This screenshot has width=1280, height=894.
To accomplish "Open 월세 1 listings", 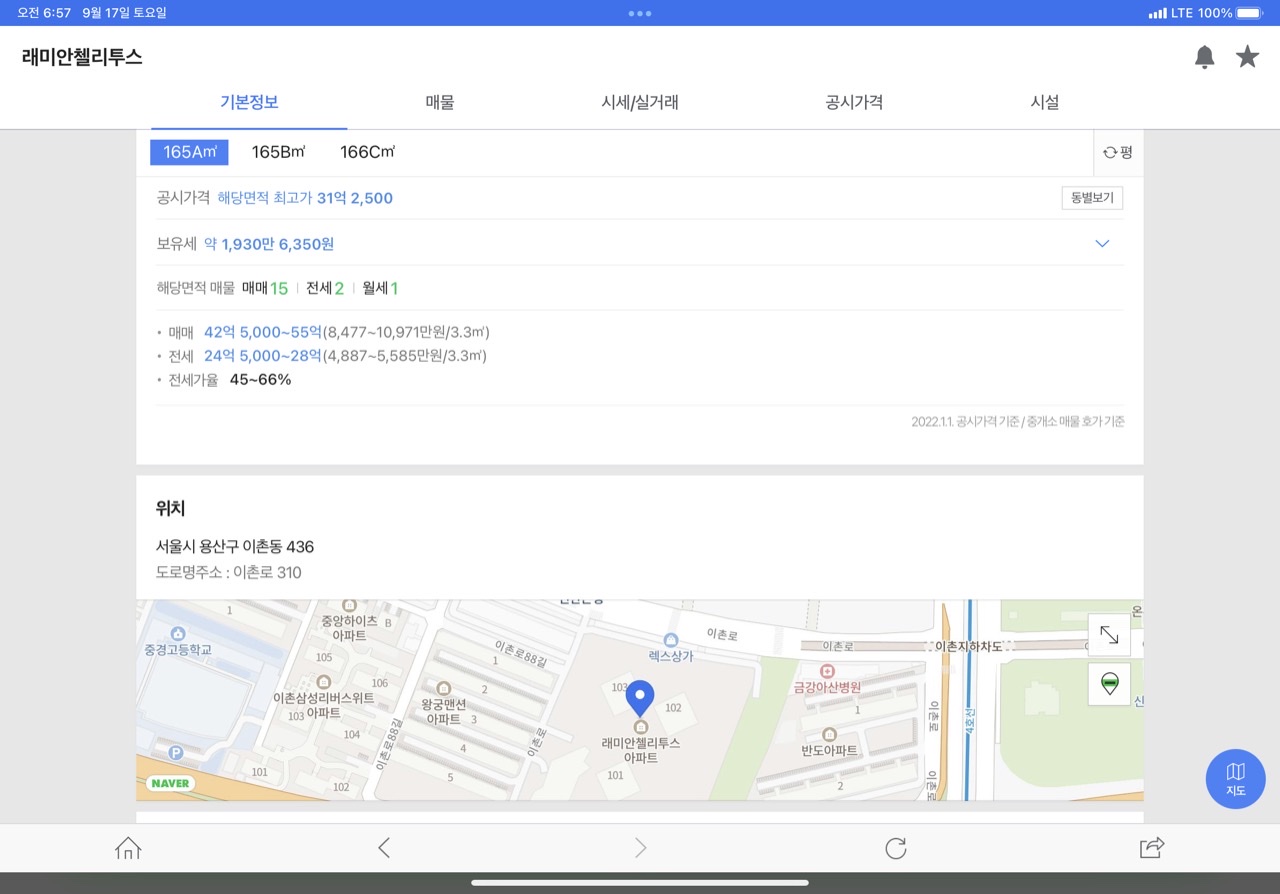I will [380, 288].
